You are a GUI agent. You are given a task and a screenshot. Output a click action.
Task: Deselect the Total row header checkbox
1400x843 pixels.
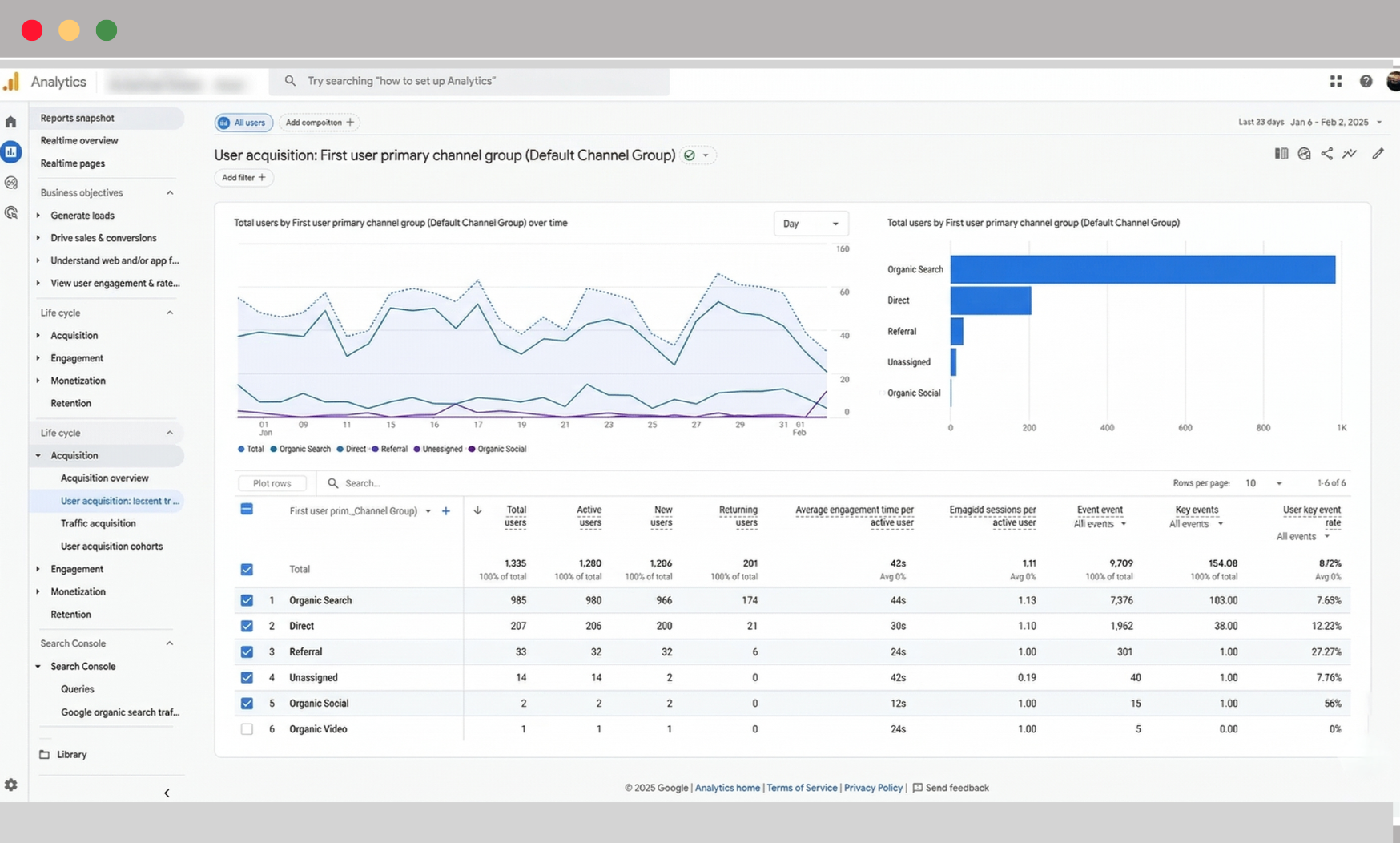[x=247, y=569]
